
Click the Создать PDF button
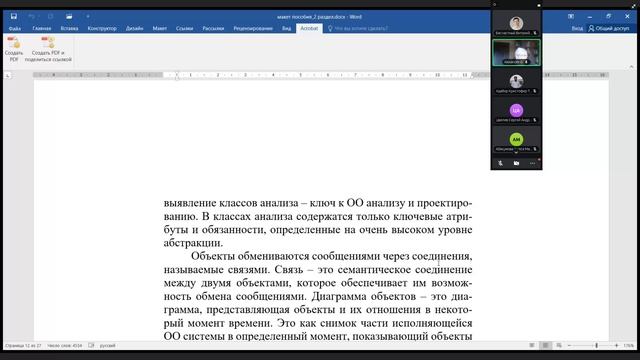click(x=14, y=49)
